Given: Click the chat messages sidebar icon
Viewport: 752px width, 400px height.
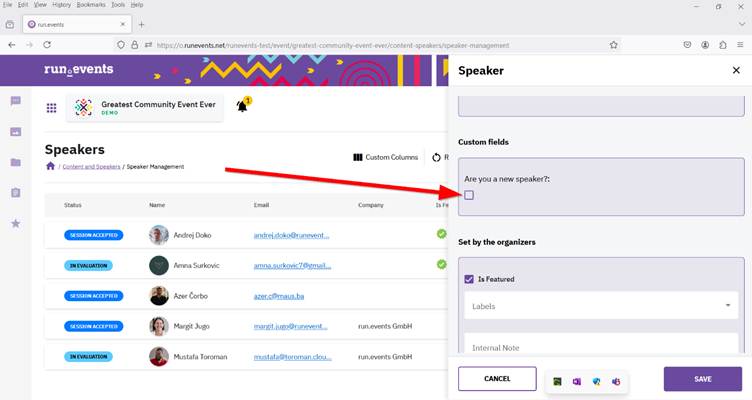Looking at the screenshot, I should [x=16, y=101].
